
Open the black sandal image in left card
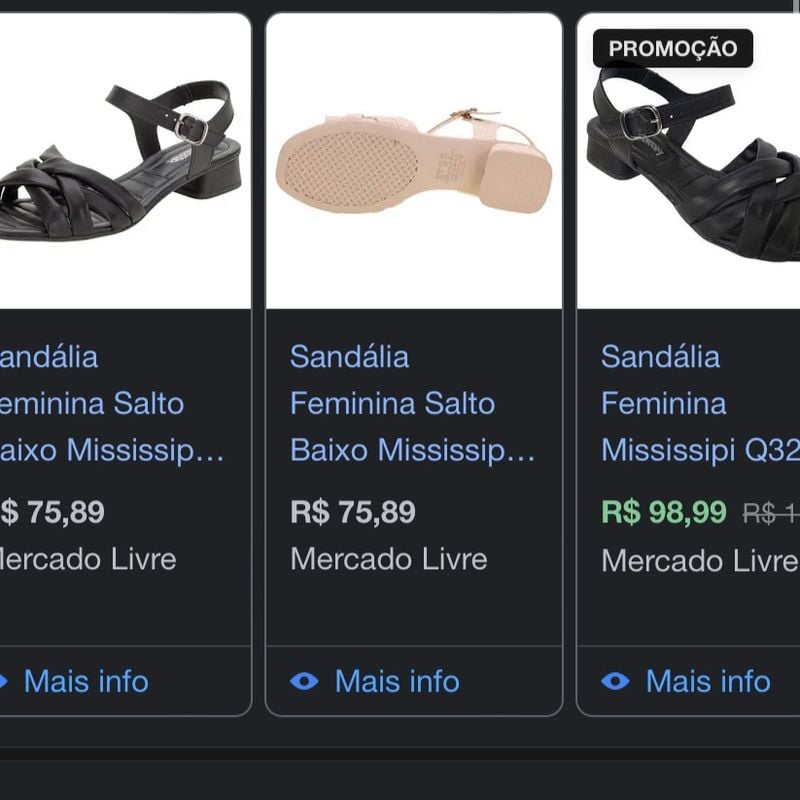pos(125,161)
